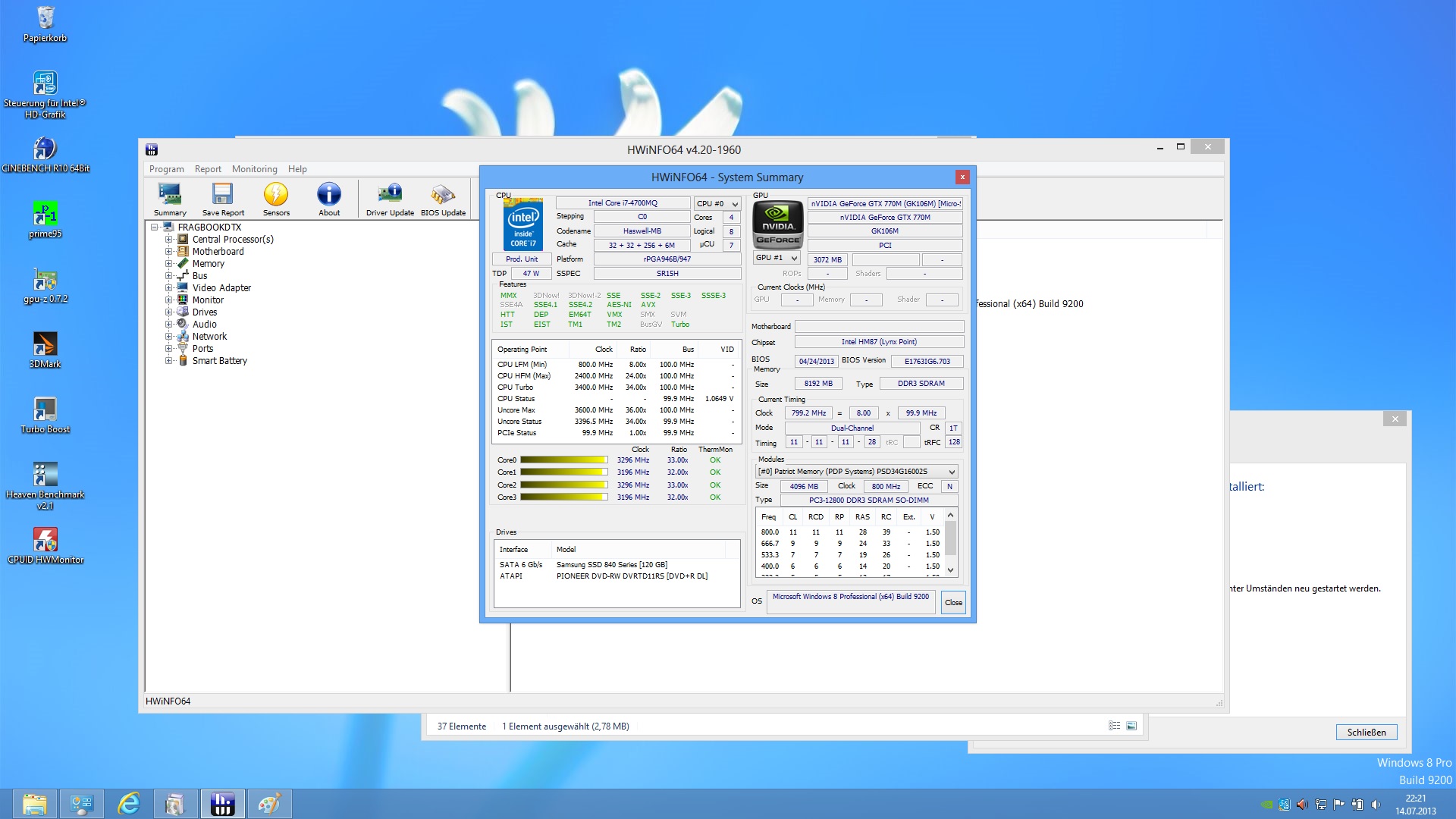Screen dimensions: 1456x819
Task: Select Smart Battery tree item
Action: [219, 361]
